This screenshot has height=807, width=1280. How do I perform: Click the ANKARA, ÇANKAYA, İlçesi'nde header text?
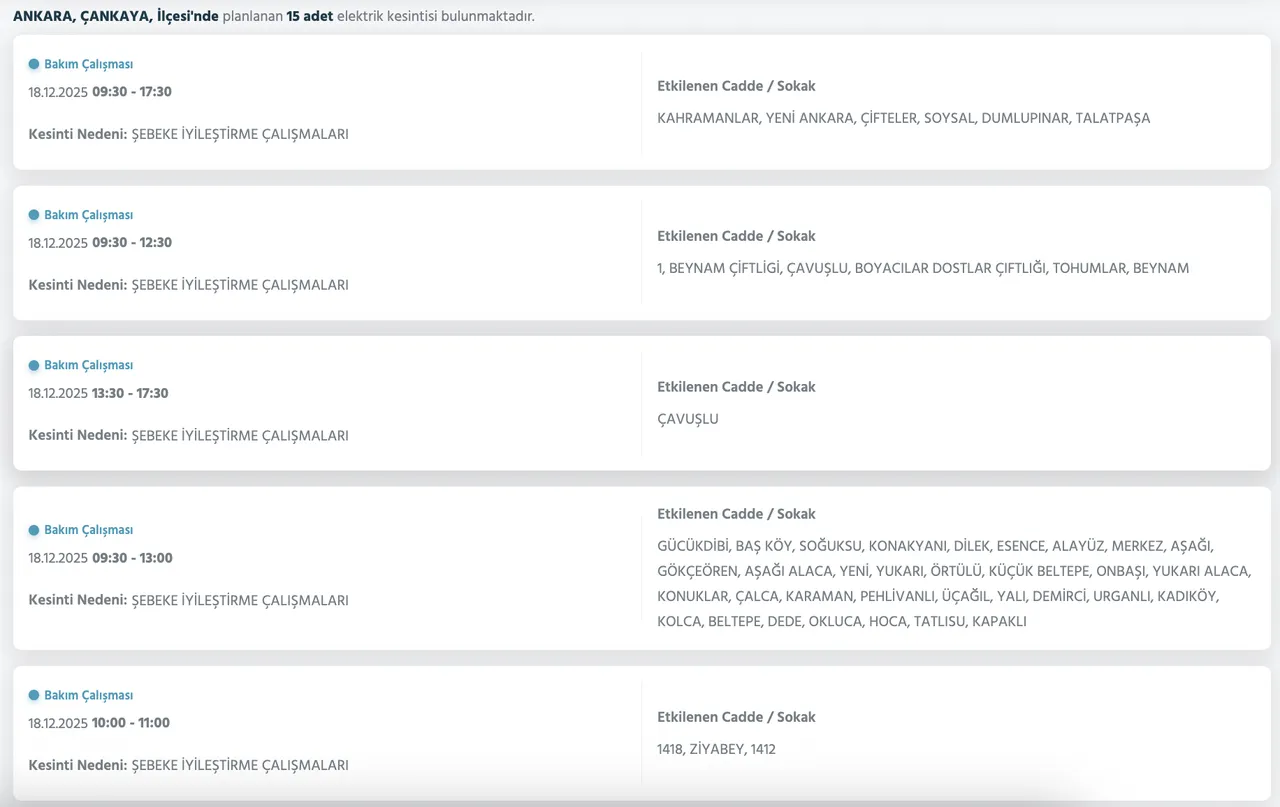(115, 16)
